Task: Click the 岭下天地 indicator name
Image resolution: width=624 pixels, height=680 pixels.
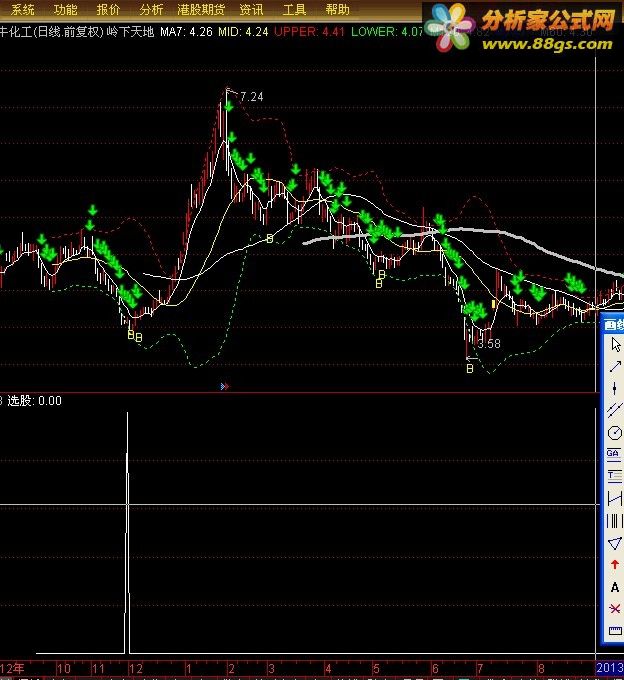Action: [130, 32]
